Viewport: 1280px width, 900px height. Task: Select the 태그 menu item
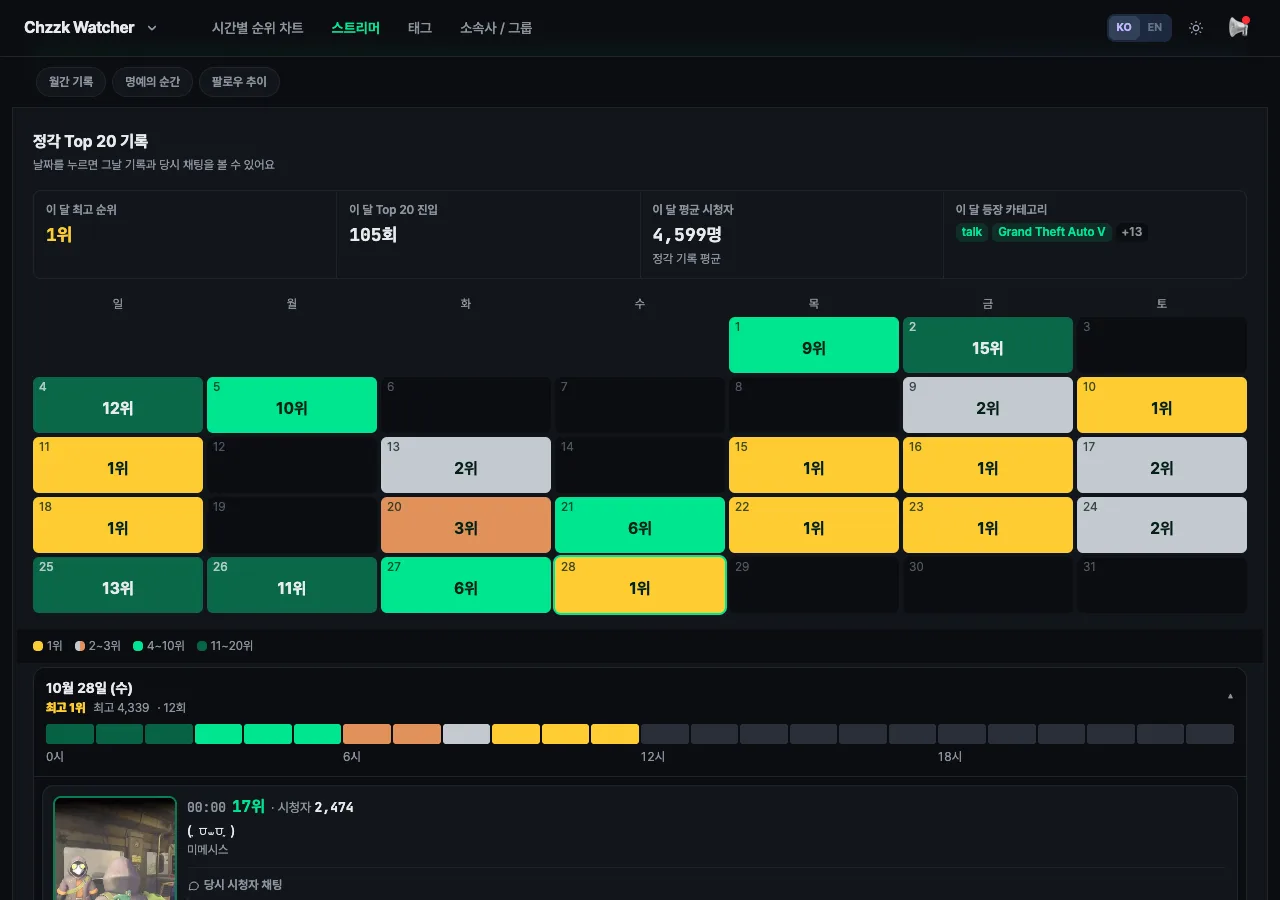(420, 28)
